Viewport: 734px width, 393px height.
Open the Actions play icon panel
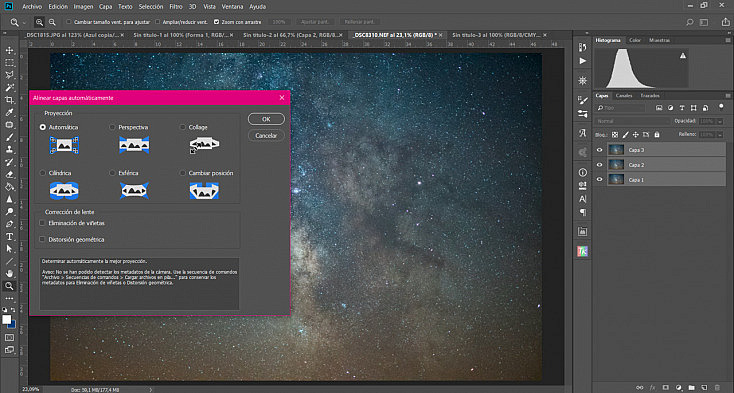(582, 61)
